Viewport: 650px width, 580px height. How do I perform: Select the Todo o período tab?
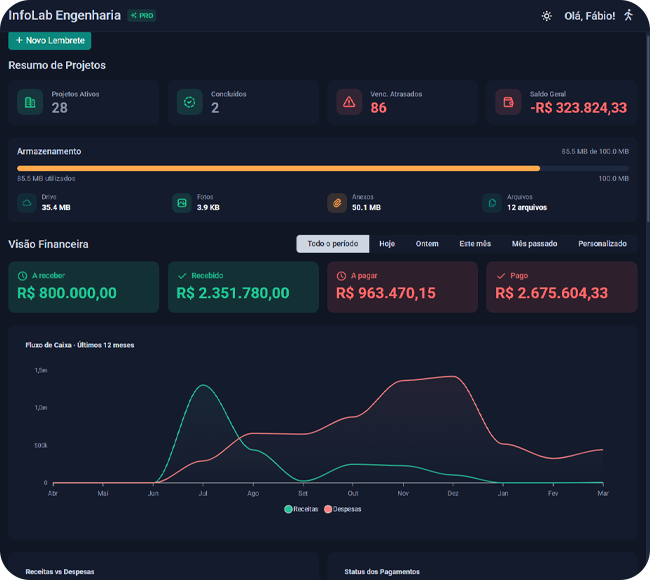click(332, 244)
